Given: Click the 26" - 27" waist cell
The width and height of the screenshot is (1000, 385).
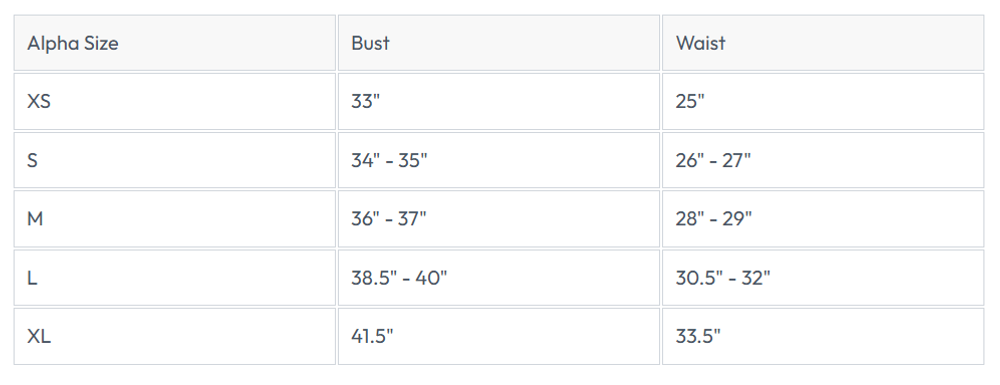Looking at the screenshot, I should point(823,160).
